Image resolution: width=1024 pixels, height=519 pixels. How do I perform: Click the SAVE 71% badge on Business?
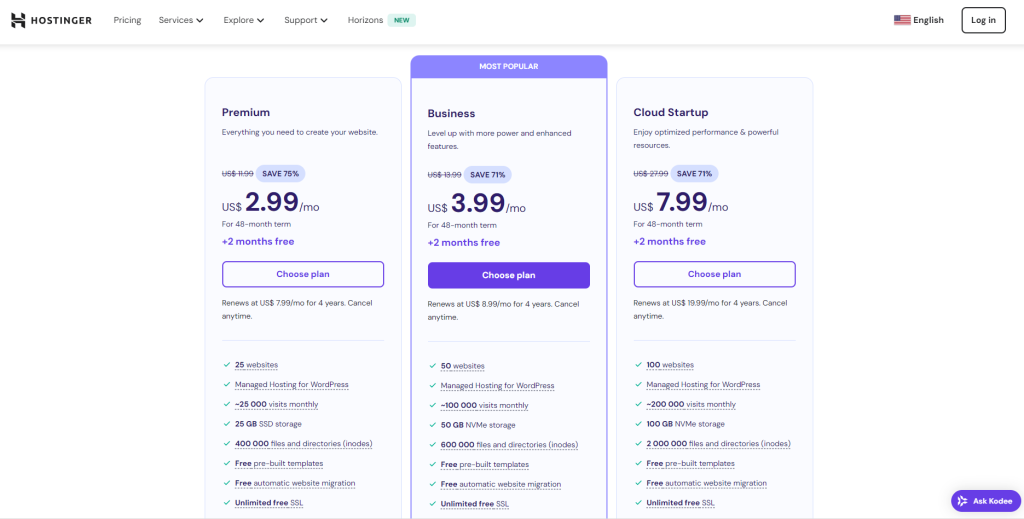(x=486, y=174)
